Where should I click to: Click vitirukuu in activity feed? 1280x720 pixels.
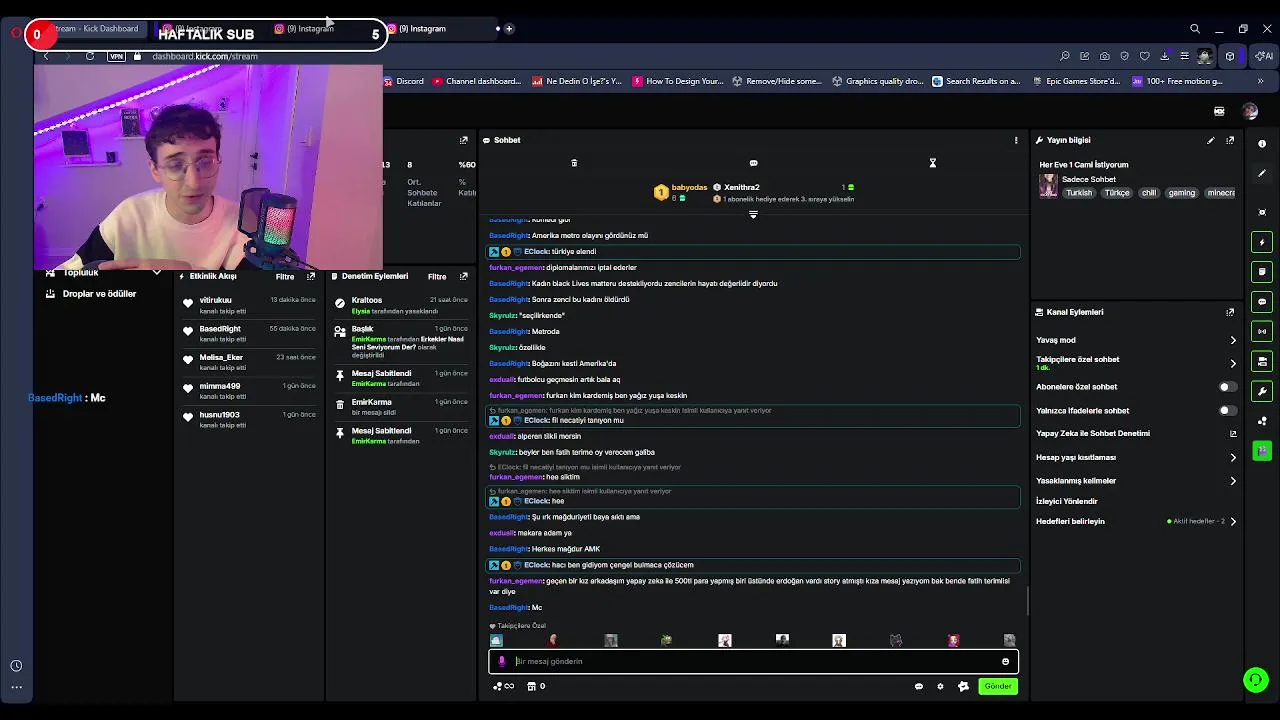coord(215,300)
